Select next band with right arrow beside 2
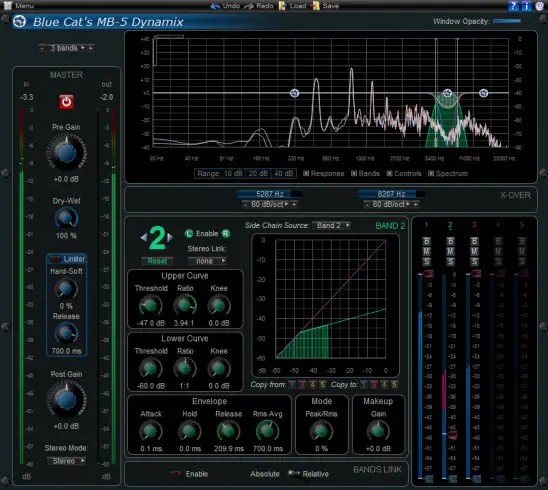 (170, 238)
